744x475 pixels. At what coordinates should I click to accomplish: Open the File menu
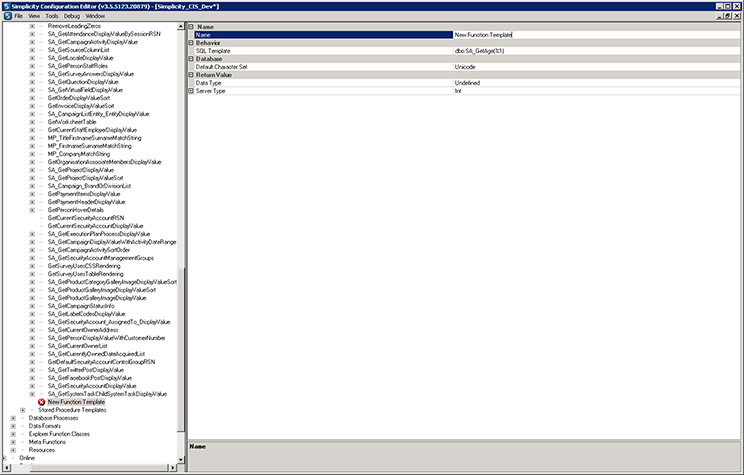[19, 16]
